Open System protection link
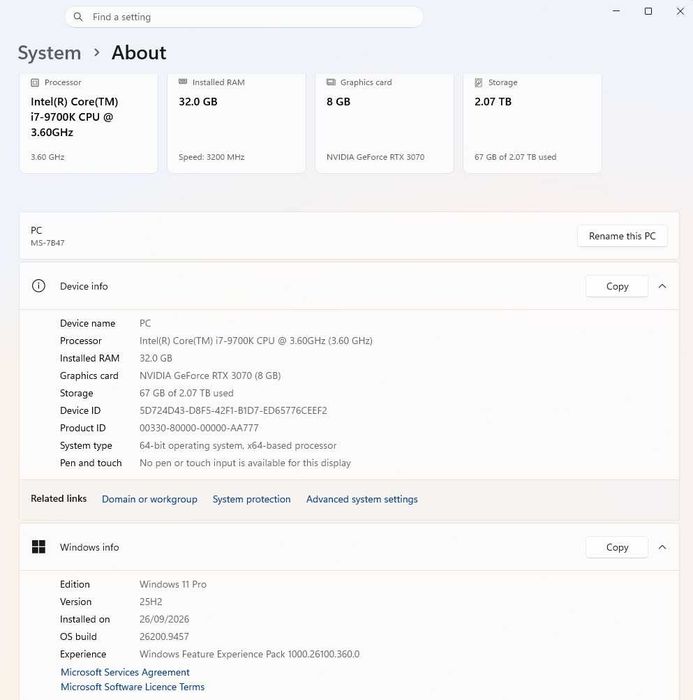The height and width of the screenshot is (700, 693). tap(251, 499)
